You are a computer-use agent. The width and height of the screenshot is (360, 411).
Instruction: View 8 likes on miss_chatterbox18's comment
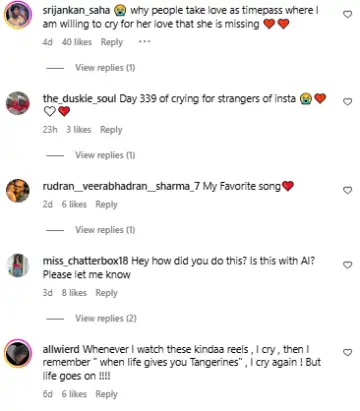pos(74,293)
